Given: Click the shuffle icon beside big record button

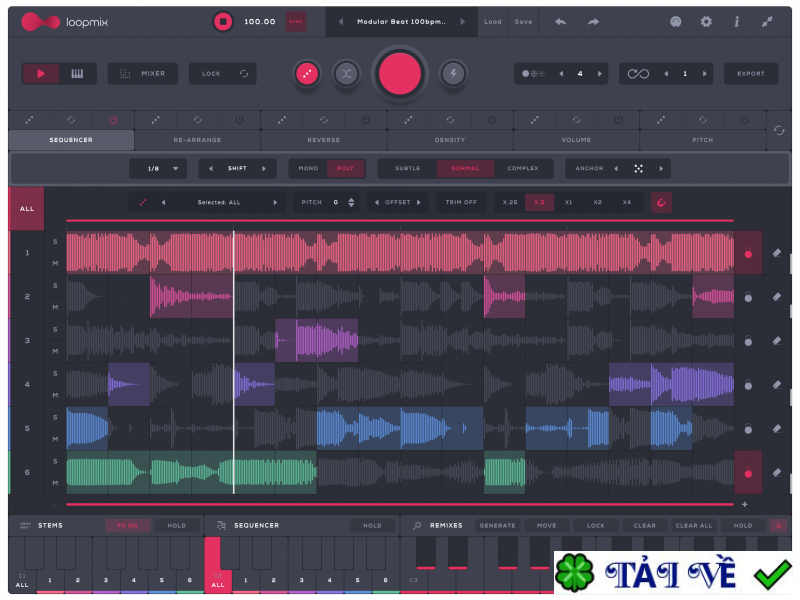Looking at the screenshot, I should tap(346, 73).
